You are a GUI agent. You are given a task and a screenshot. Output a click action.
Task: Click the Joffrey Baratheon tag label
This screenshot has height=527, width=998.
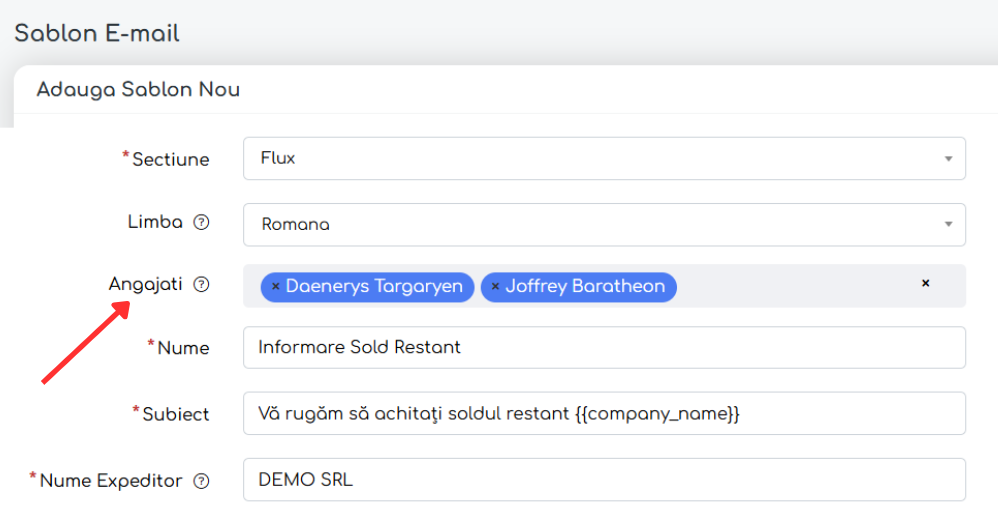coord(584,287)
